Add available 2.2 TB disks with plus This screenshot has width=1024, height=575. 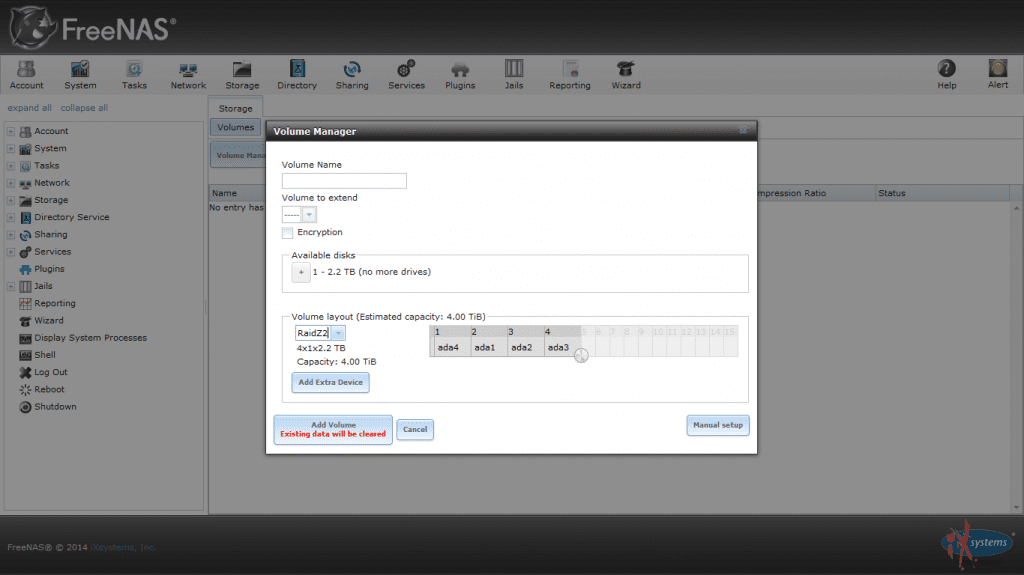301,272
